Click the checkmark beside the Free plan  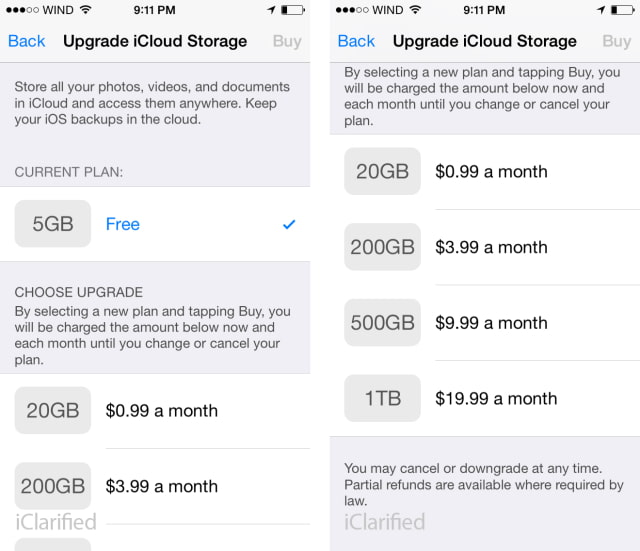coord(289,225)
